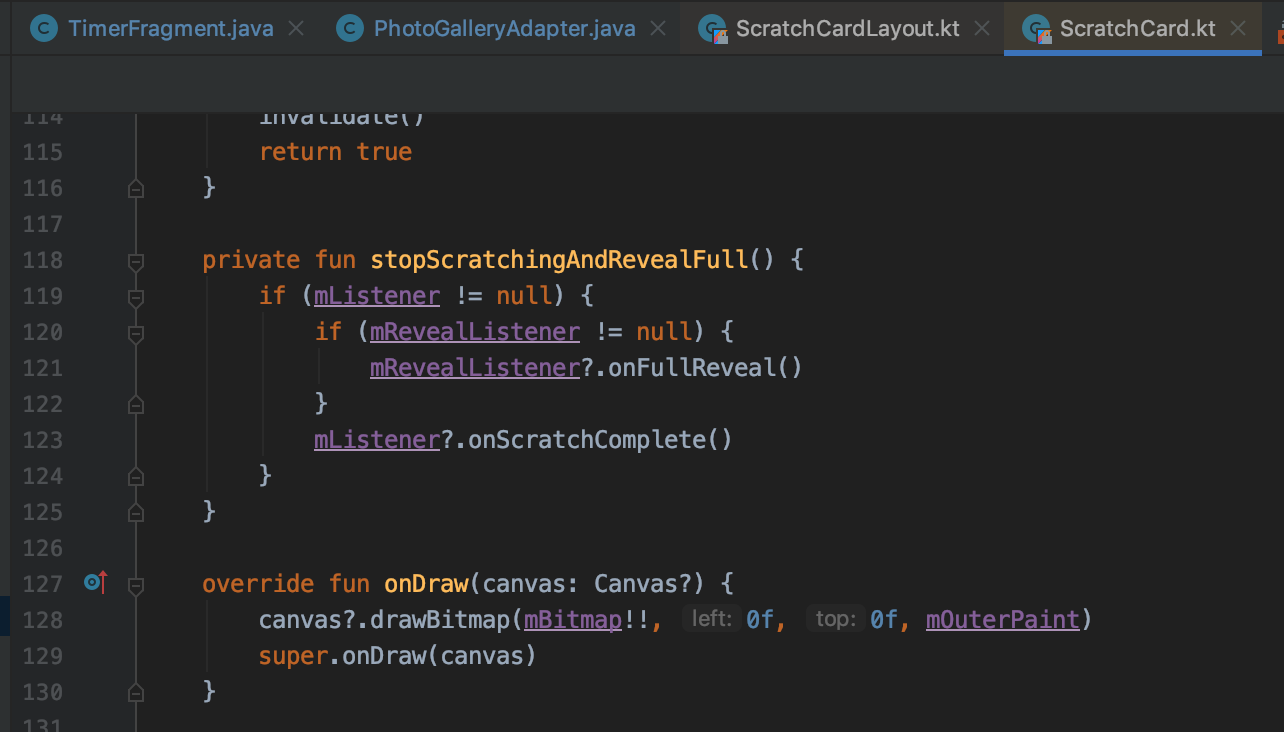Viewport: 1284px width, 732px height.
Task: Click the ScratchCard.kt Kotlin file icon
Action: pyautogui.click(x=1036, y=29)
